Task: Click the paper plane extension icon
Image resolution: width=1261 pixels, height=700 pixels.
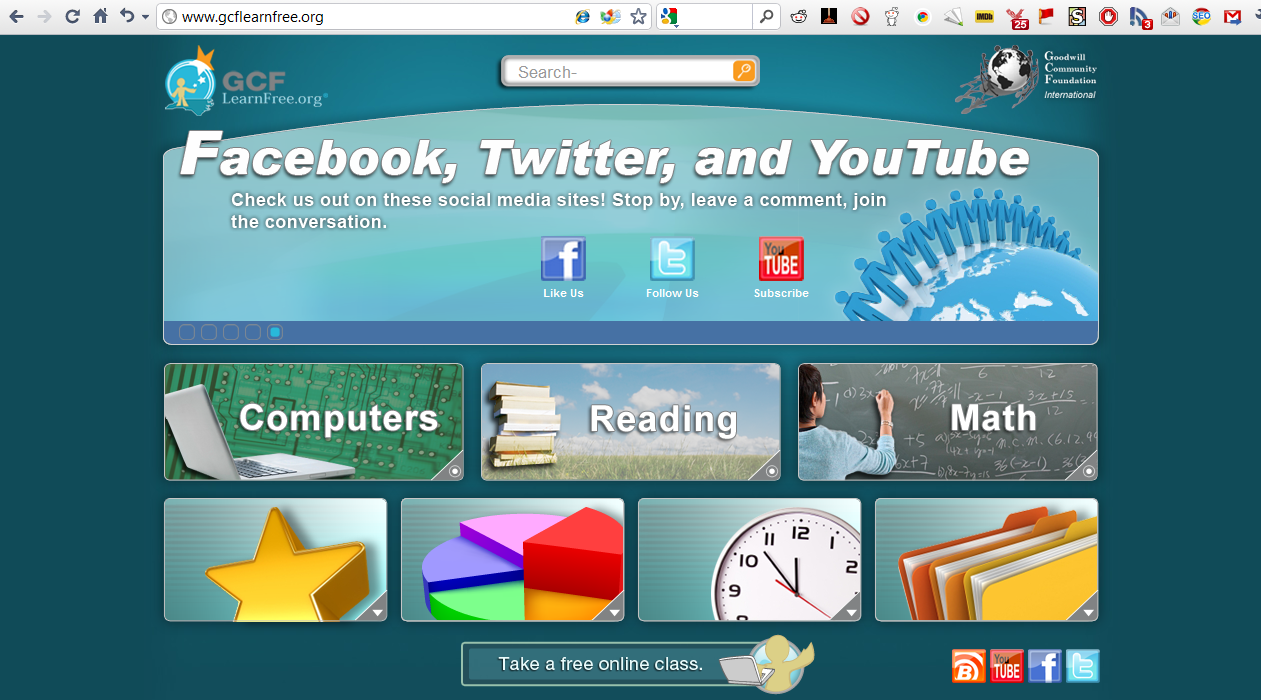Action: [x=953, y=16]
